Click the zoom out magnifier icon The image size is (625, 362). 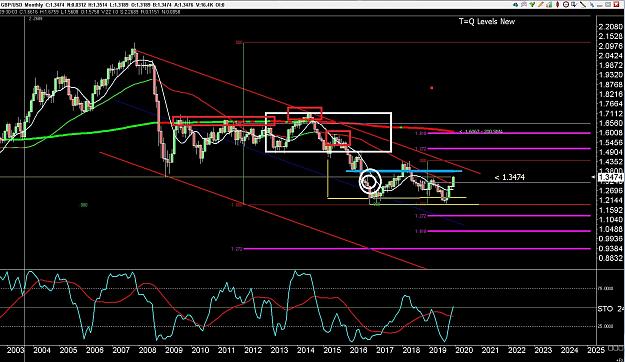[x=566, y=5]
